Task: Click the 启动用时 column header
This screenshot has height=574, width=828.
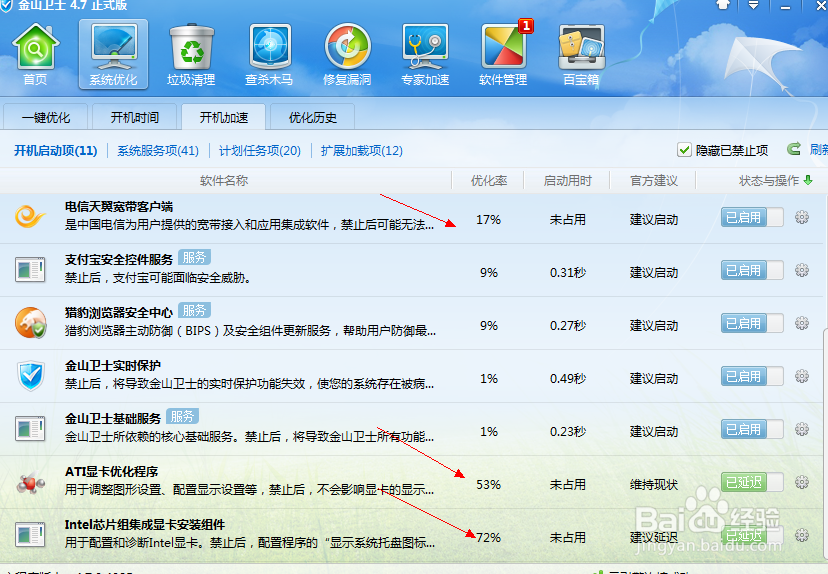Action: click(568, 181)
